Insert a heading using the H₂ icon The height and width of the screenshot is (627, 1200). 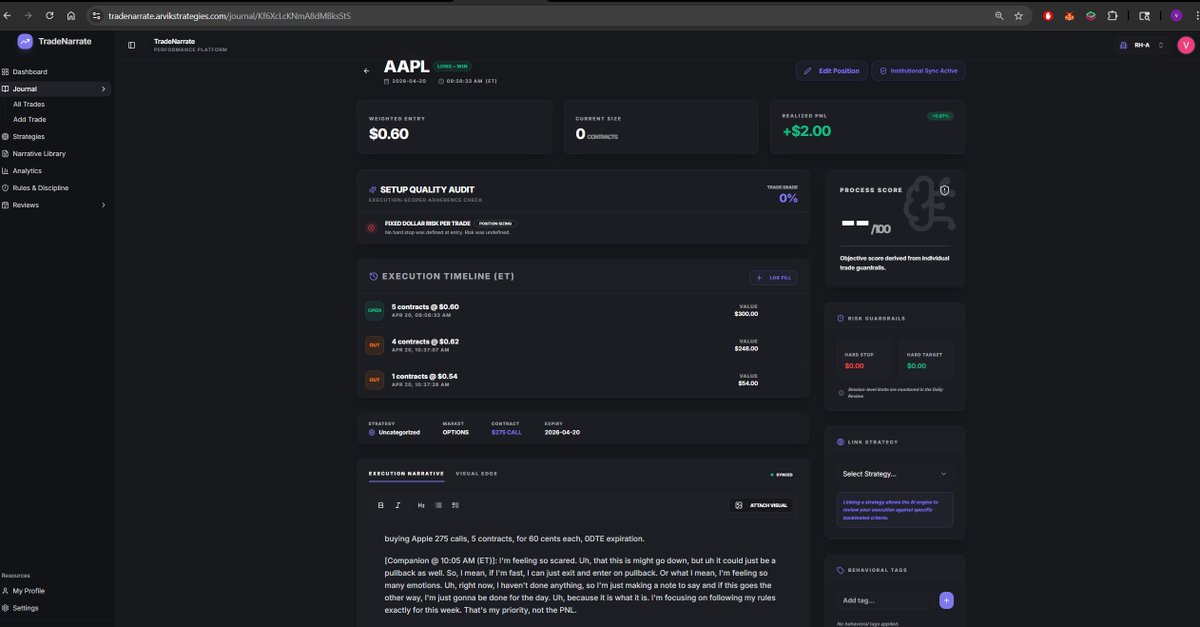(420, 505)
